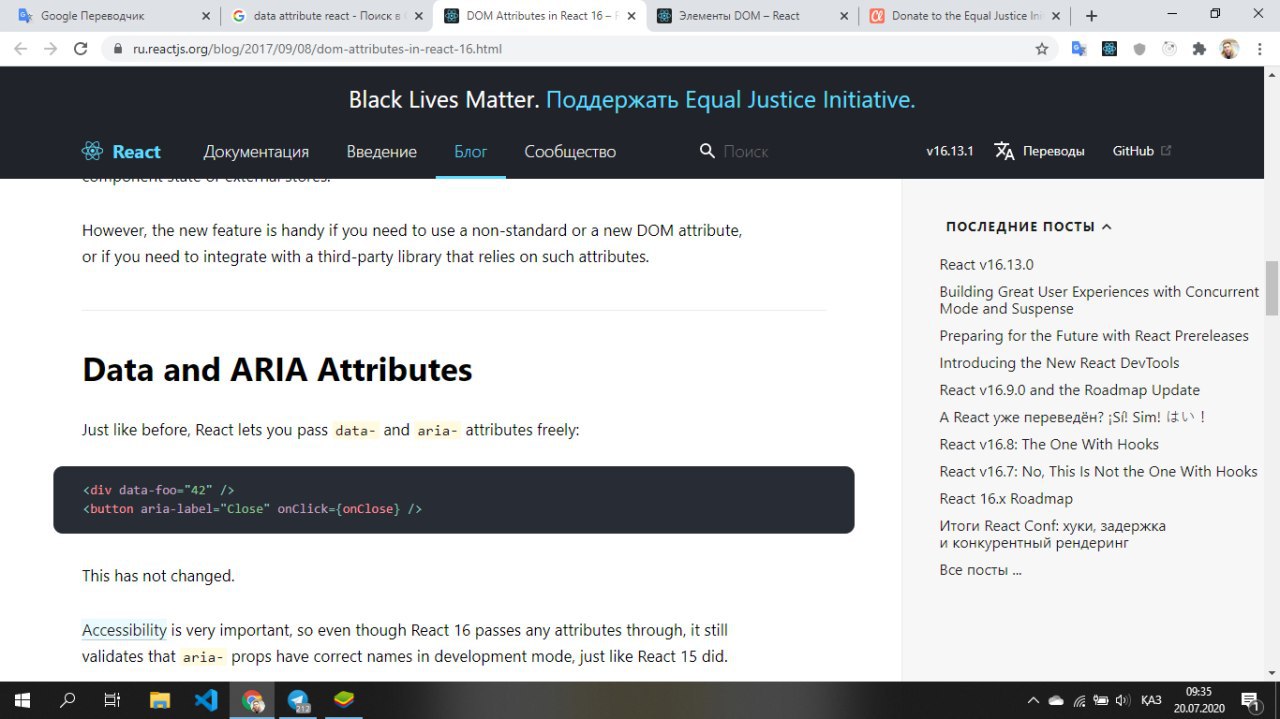The width and height of the screenshot is (1280, 719).
Task: Switch to the Элементы DOM – React tab
Action: [x=752, y=16]
